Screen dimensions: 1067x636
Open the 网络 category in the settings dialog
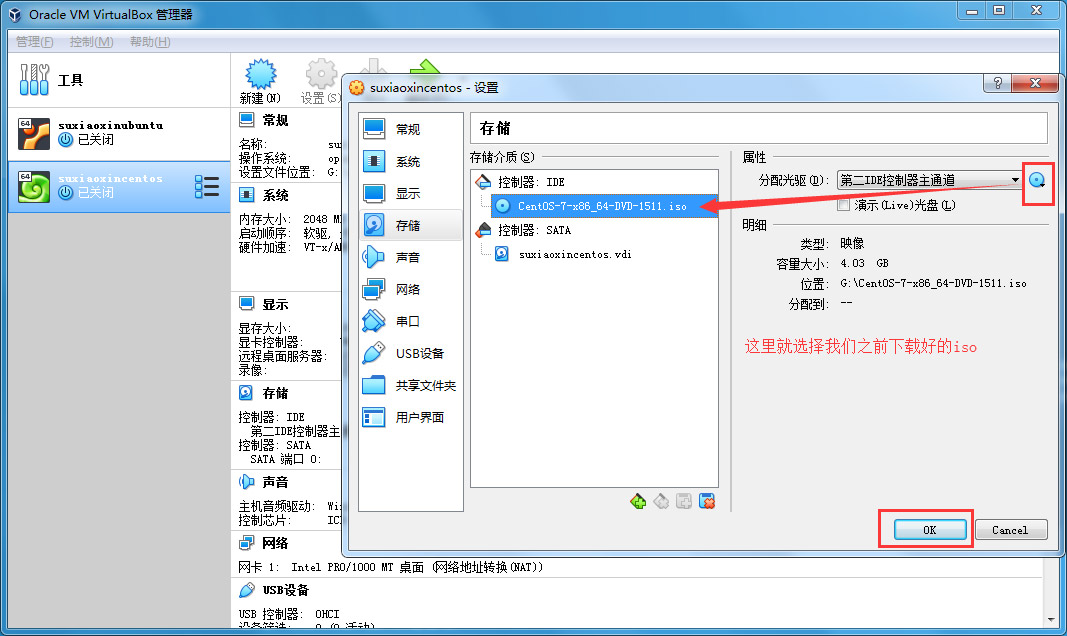point(410,289)
